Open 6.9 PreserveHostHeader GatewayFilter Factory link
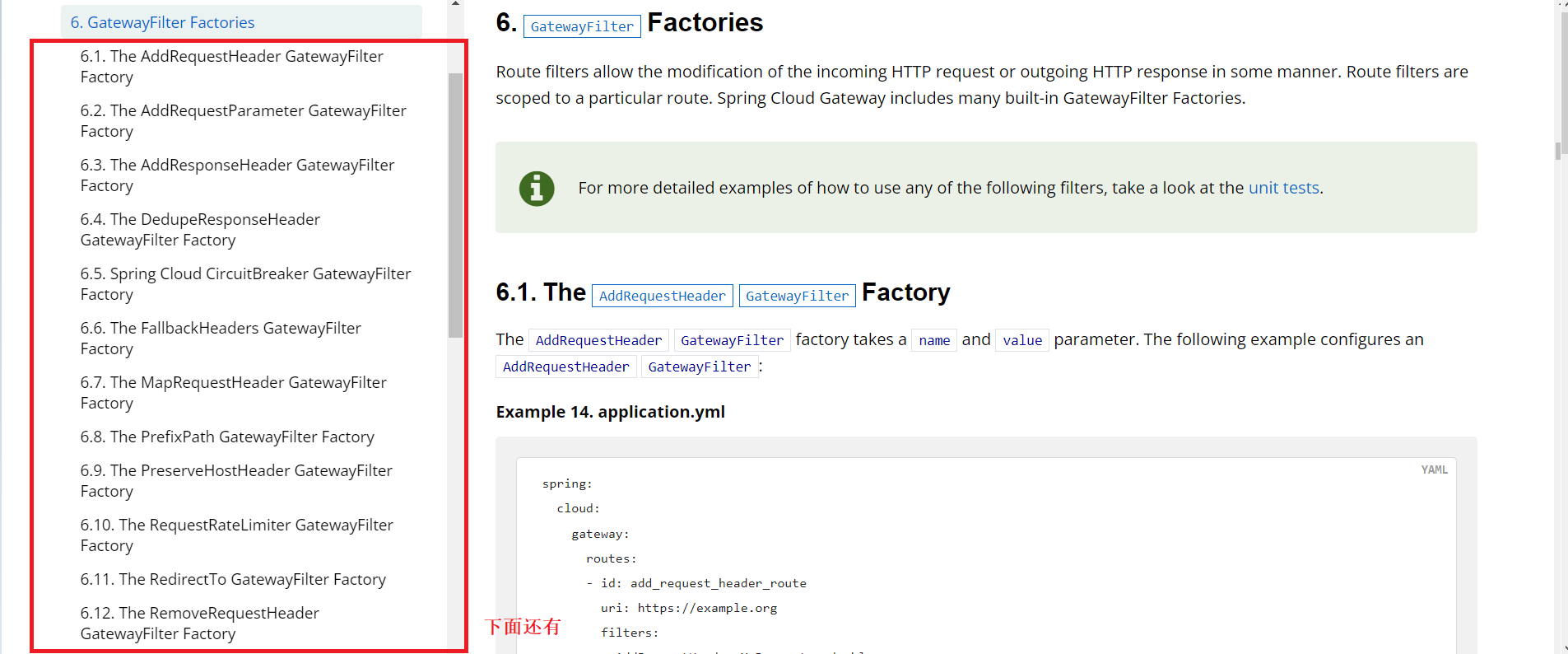Viewport: 1568px width, 654px height. click(236, 481)
